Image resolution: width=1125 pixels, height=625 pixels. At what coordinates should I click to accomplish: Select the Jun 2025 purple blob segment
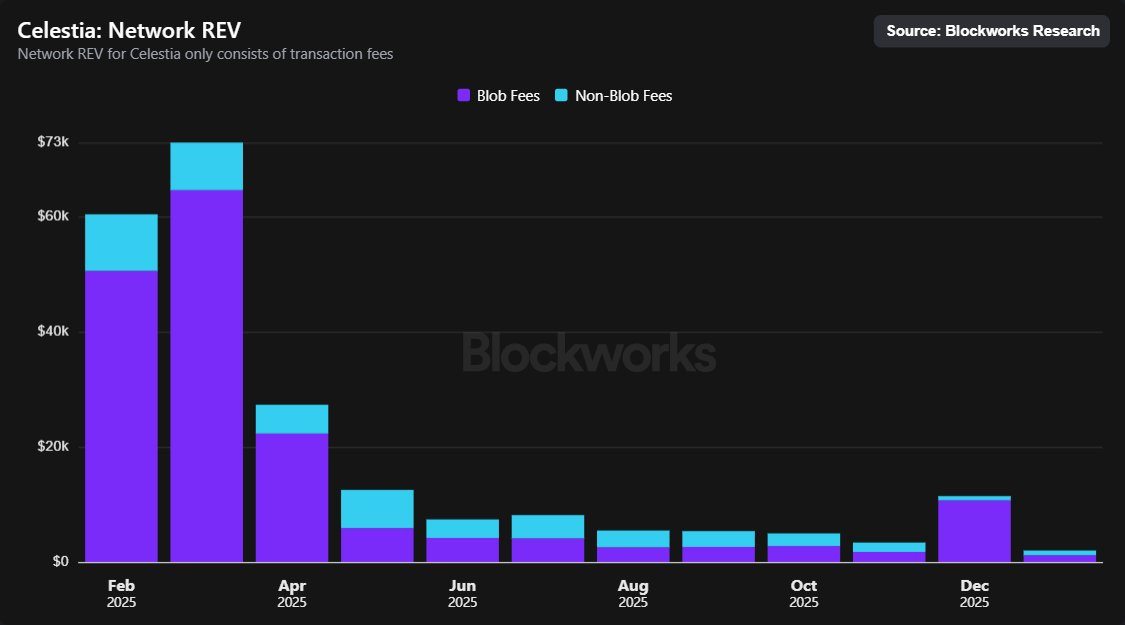pyautogui.click(x=463, y=550)
